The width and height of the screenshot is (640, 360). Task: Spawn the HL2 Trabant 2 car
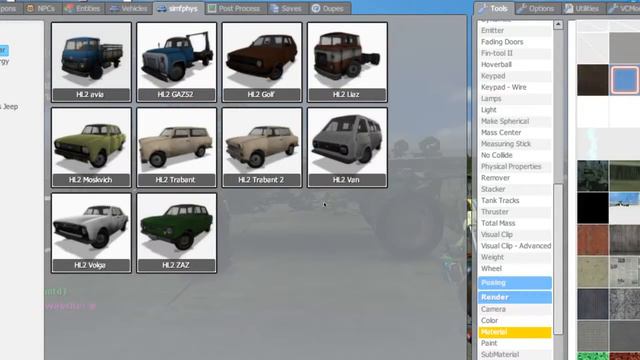[262, 147]
